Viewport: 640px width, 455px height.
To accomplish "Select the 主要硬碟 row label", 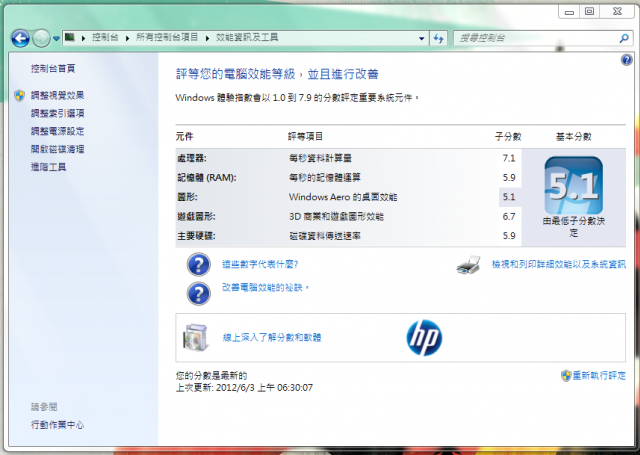I will click(196, 236).
